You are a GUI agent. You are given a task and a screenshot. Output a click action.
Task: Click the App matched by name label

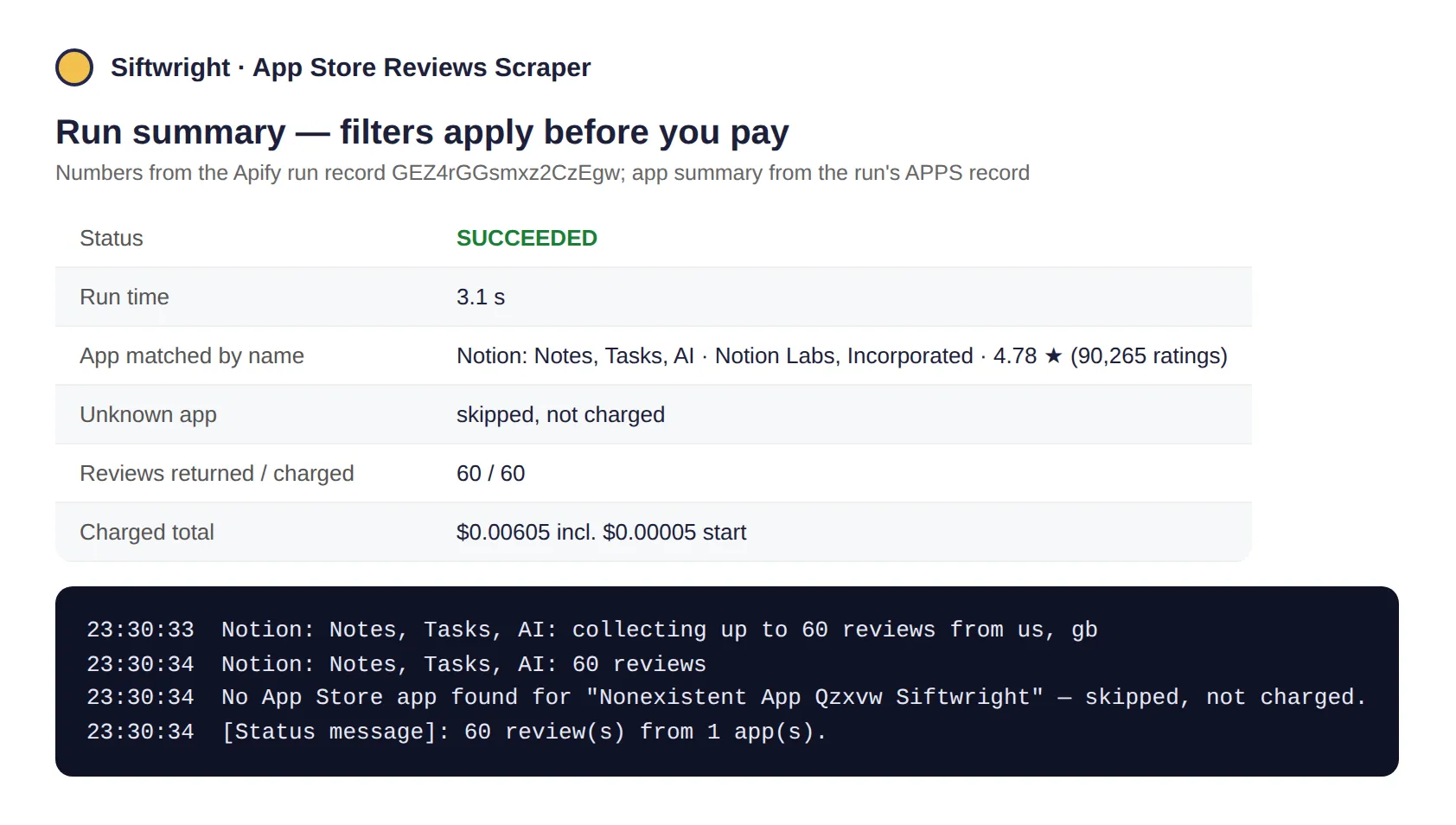coord(192,355)
